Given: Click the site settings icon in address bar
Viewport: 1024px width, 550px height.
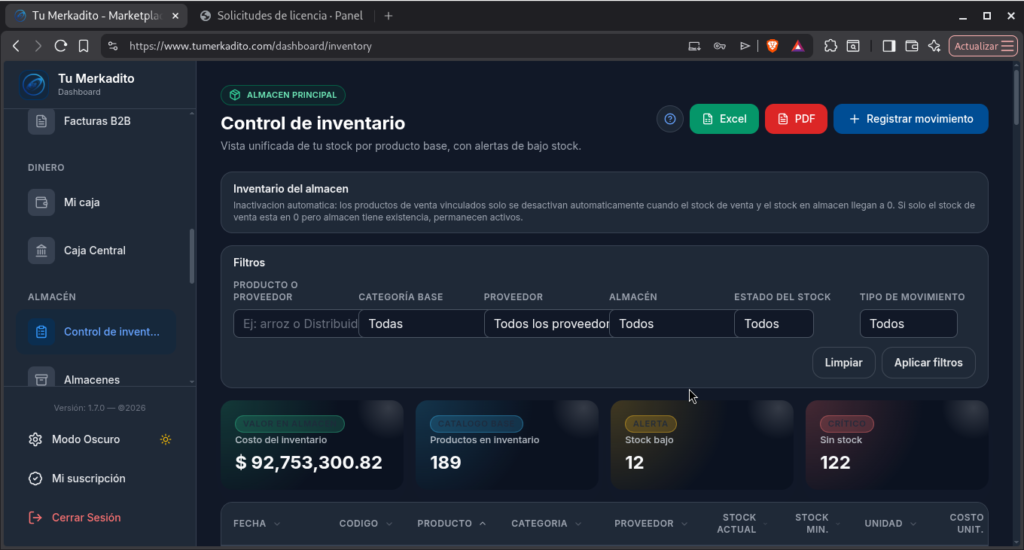Looking at the screenshot, I should click(113, 46).
